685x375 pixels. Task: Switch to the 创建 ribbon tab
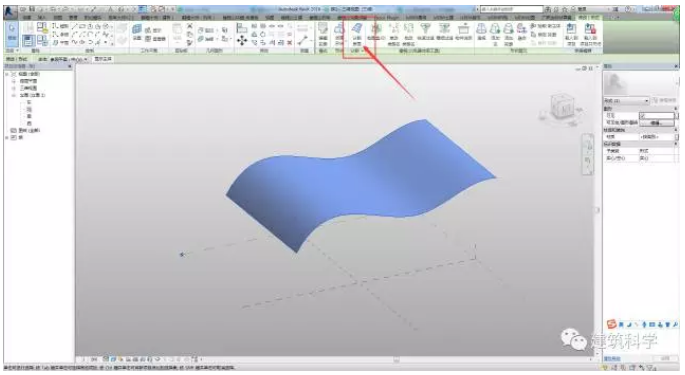(x=27, y=18)
